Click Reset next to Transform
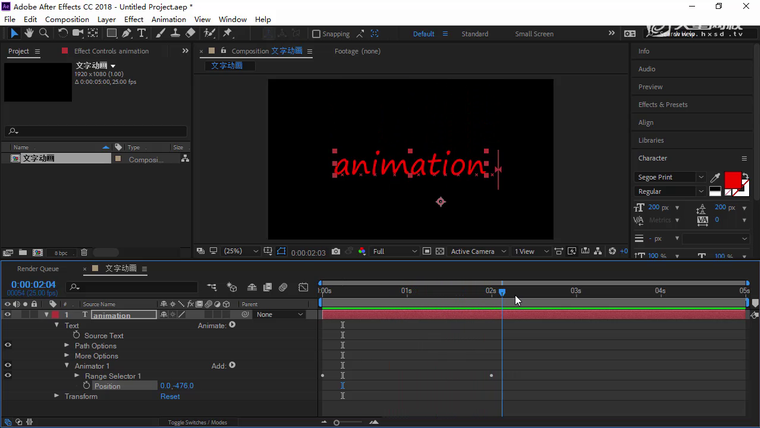760x428 pixels. [x=170, y=396]
